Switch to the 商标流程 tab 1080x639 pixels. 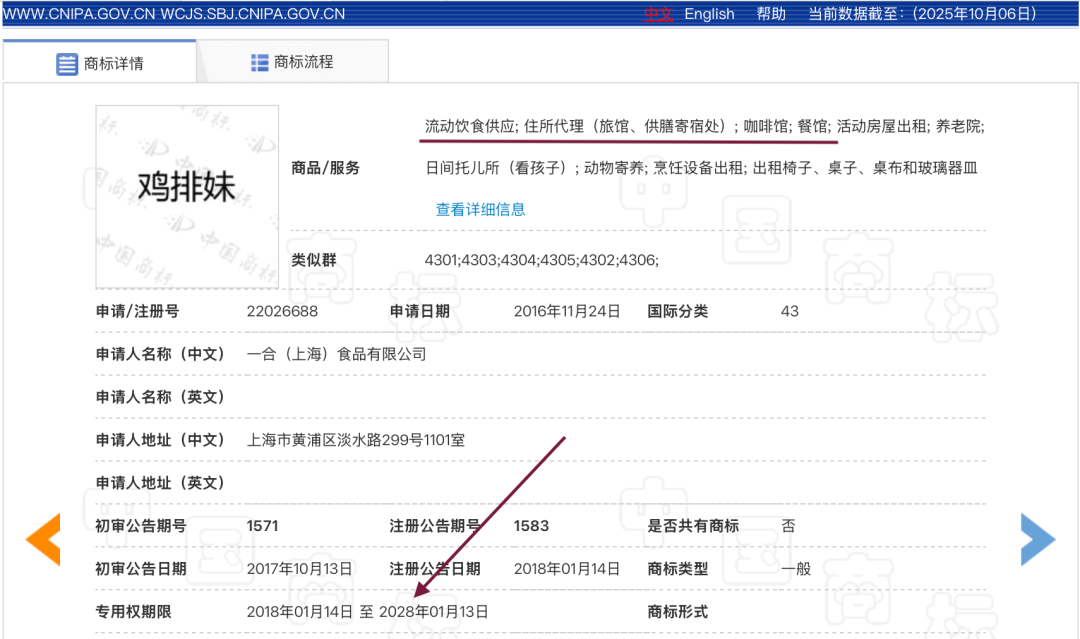[x=293, y=62]
